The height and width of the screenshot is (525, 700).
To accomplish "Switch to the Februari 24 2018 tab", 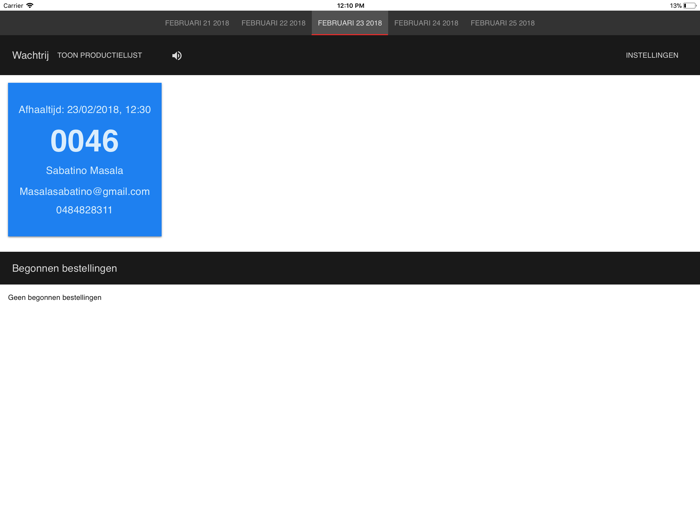I will click(x=426, y=23).
